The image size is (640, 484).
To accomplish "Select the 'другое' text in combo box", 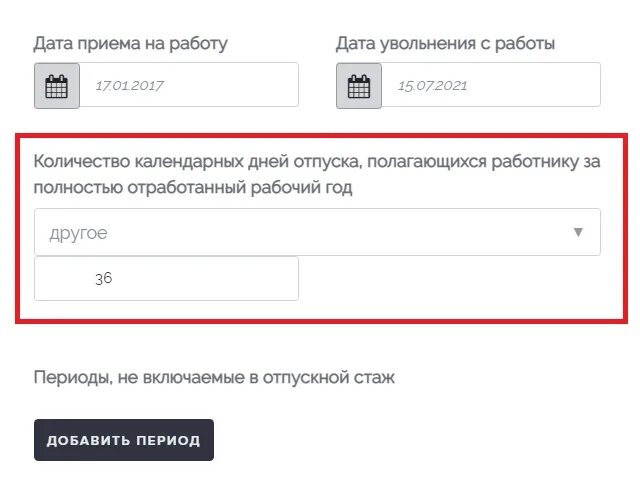I will click(x=78, y=233).
